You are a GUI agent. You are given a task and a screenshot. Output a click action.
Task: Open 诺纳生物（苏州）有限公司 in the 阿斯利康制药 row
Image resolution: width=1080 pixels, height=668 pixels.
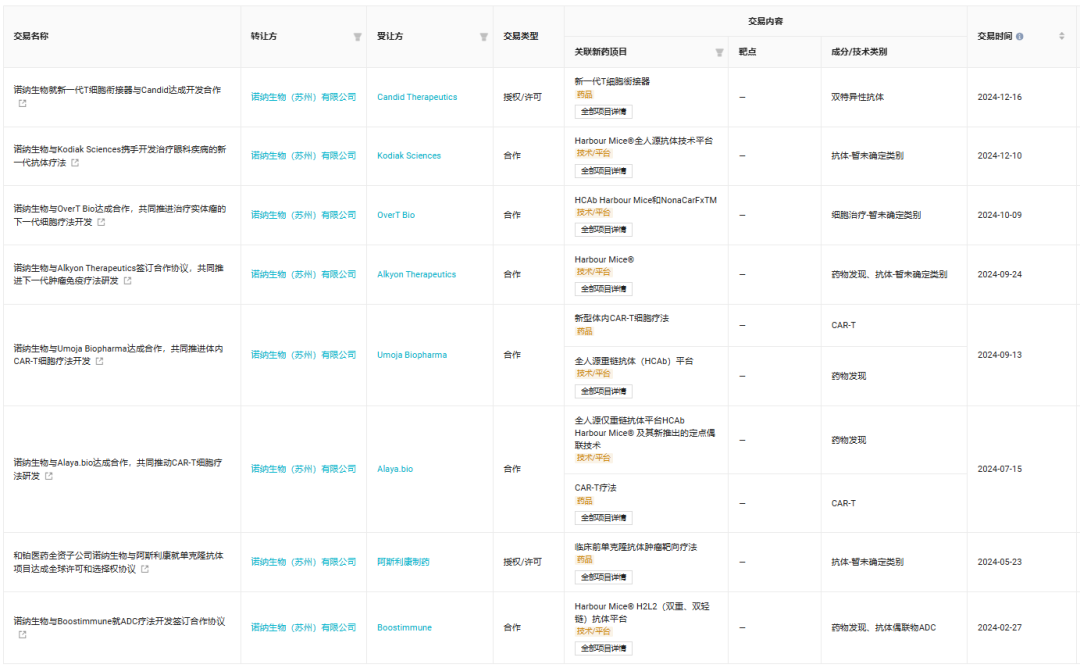pos(303,562)
